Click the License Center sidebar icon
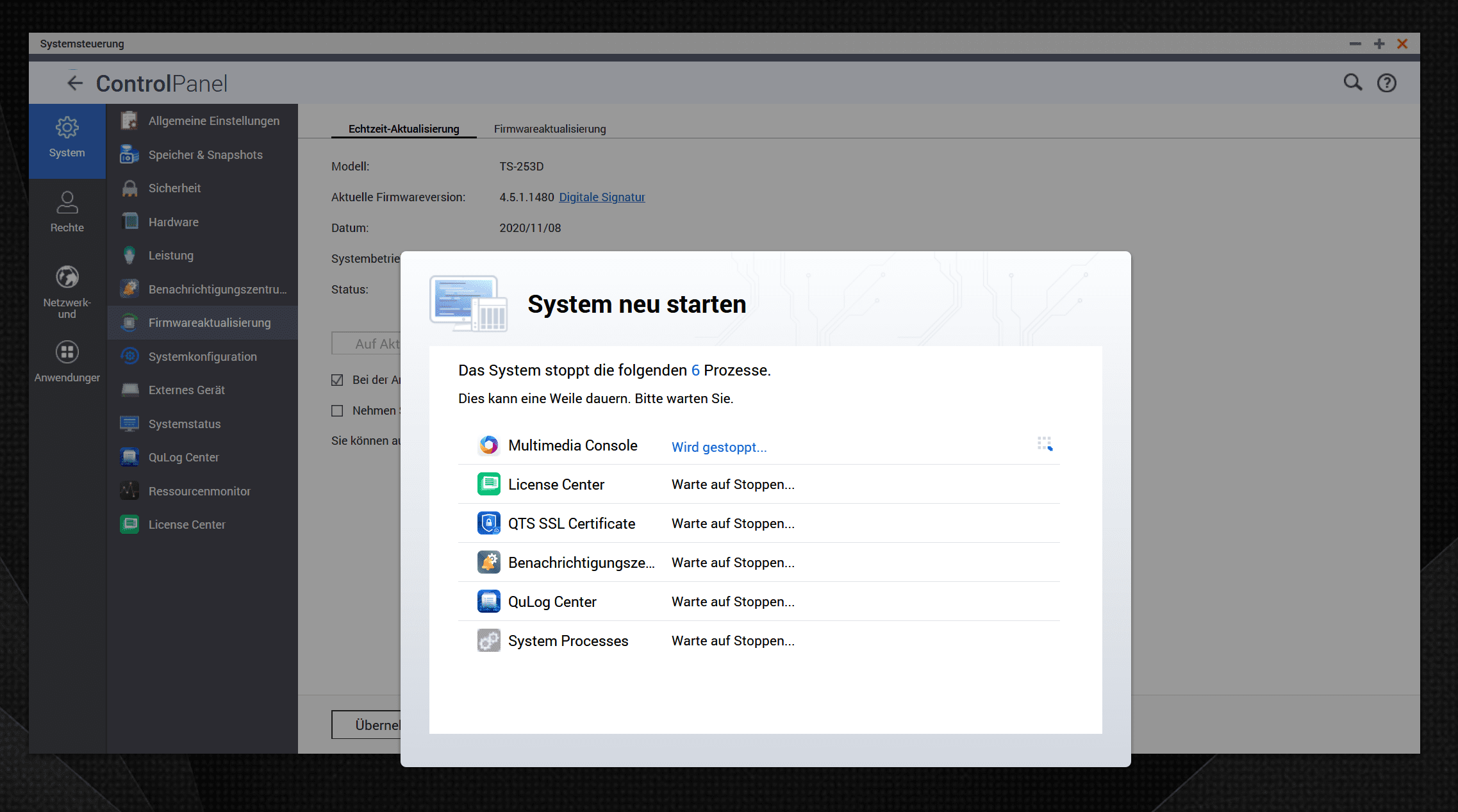This screenshot has width=1458, height=812. click(129, 524)
